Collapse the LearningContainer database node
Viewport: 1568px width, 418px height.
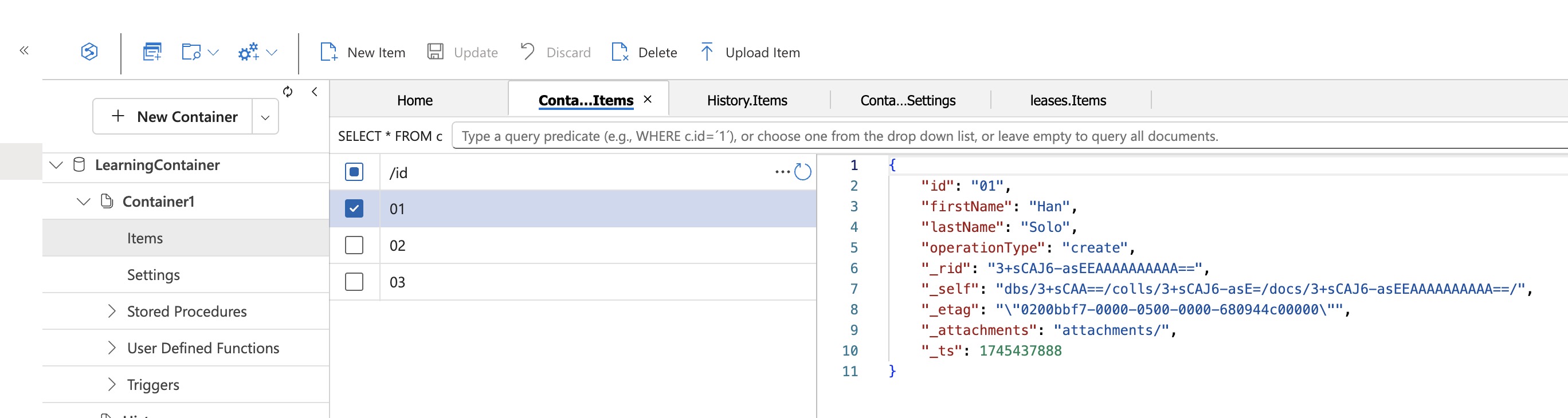(56, 165)
